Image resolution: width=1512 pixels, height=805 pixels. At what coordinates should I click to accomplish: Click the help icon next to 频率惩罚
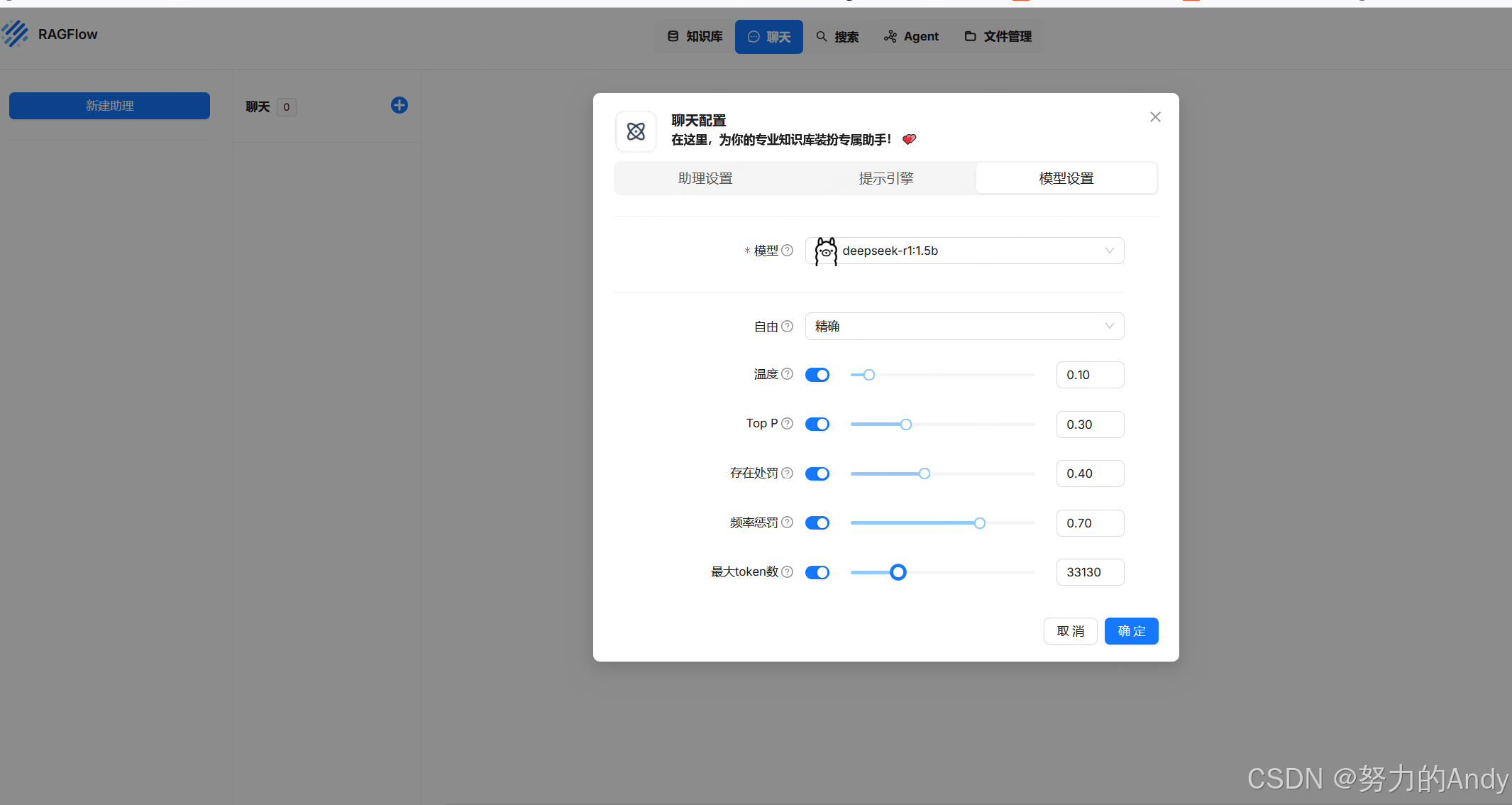(787, 522)
